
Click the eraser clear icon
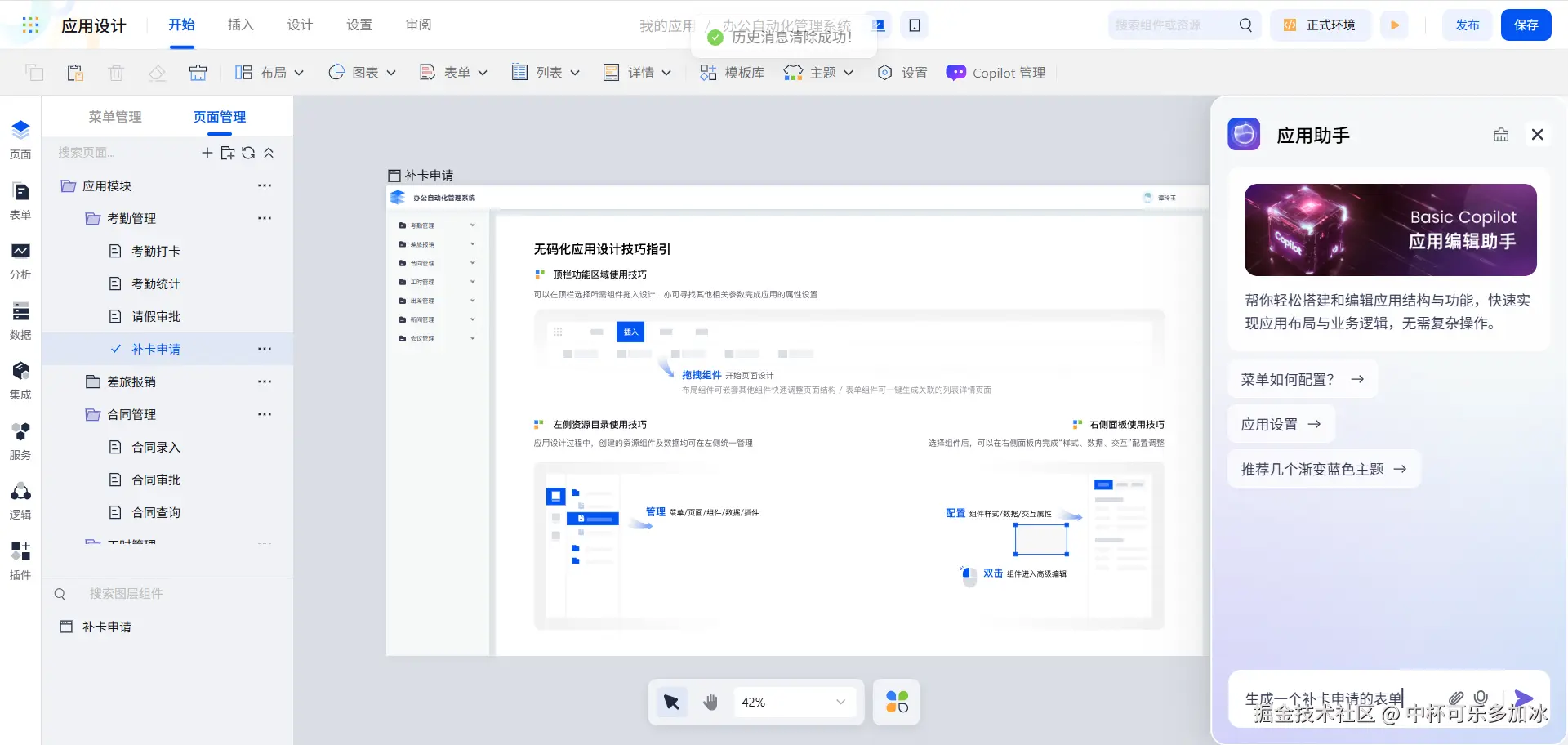(x=157, y=73)
